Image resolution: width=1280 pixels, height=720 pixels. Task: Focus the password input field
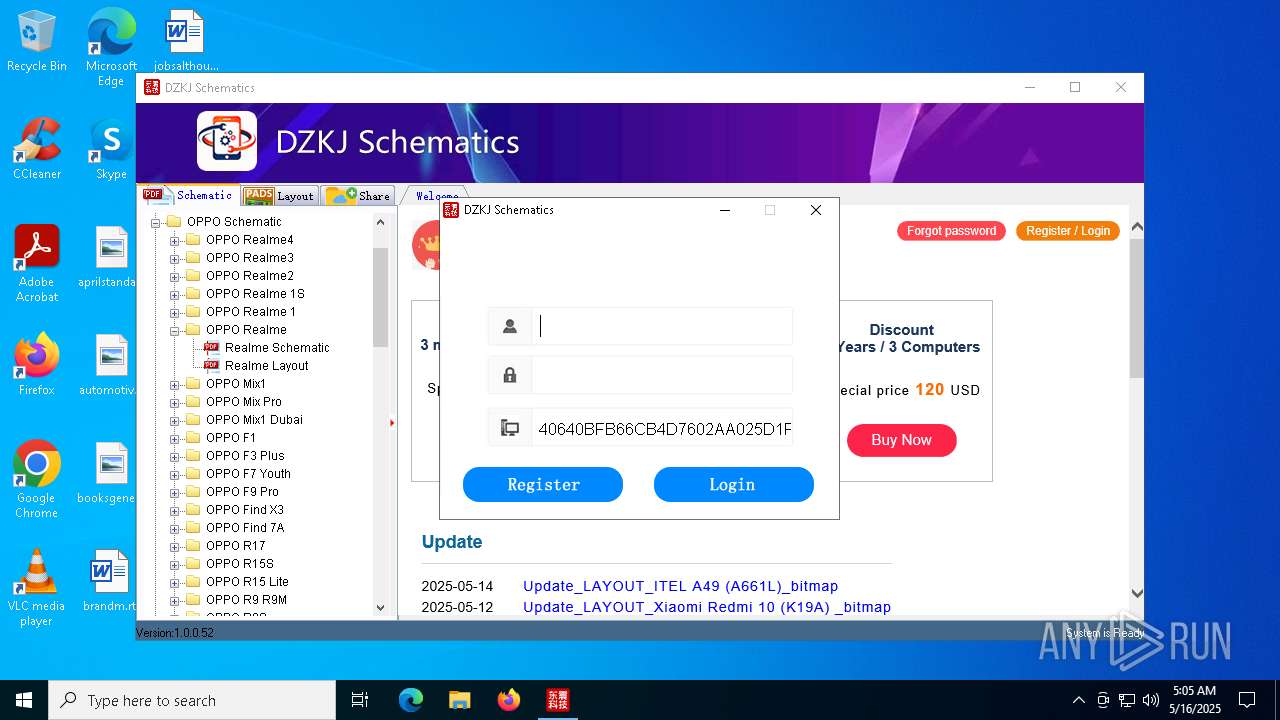pyautogui.click(x=662, y=375)
